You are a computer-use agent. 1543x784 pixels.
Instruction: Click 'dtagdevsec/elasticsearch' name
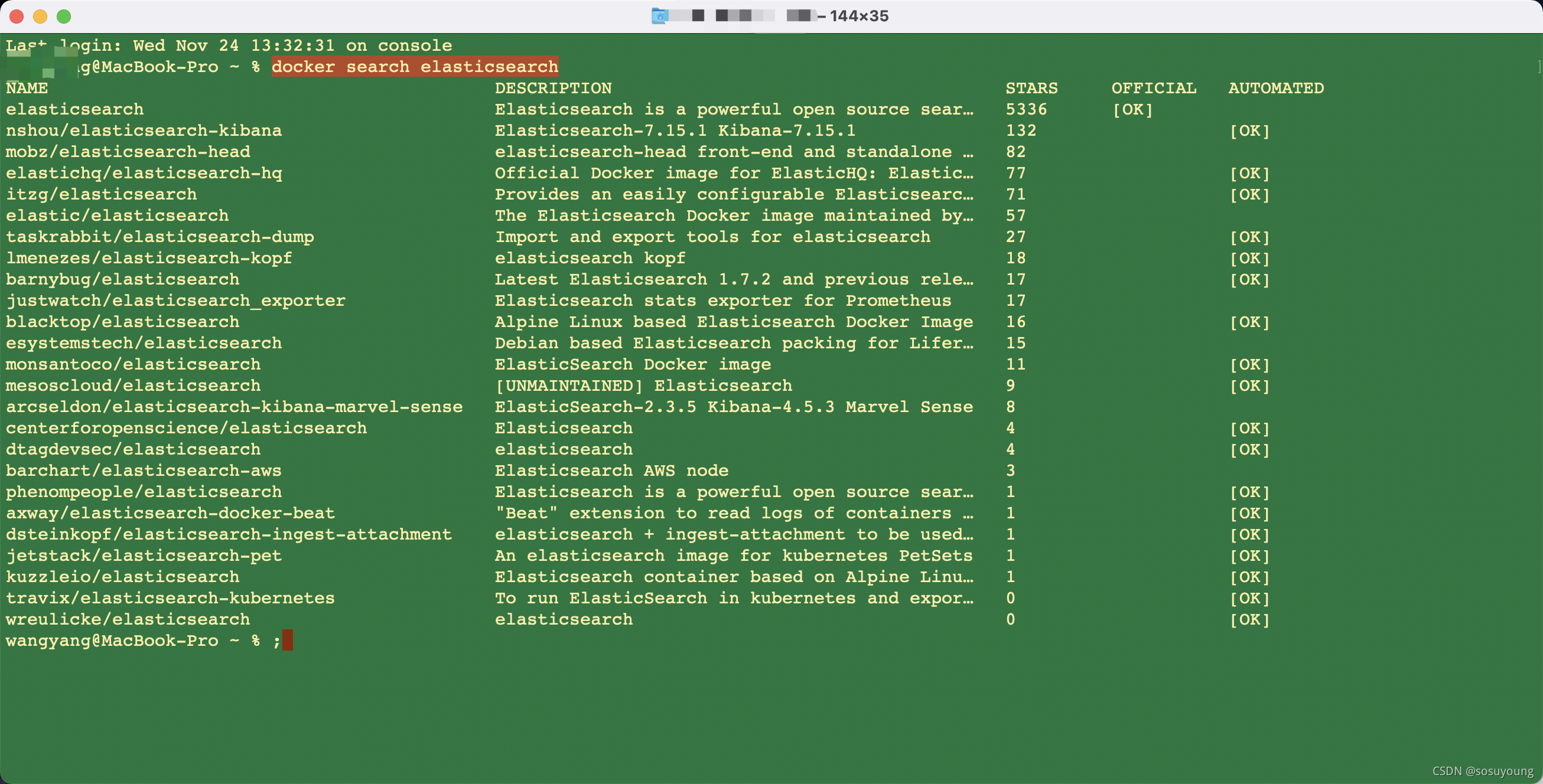click(133, 449)
